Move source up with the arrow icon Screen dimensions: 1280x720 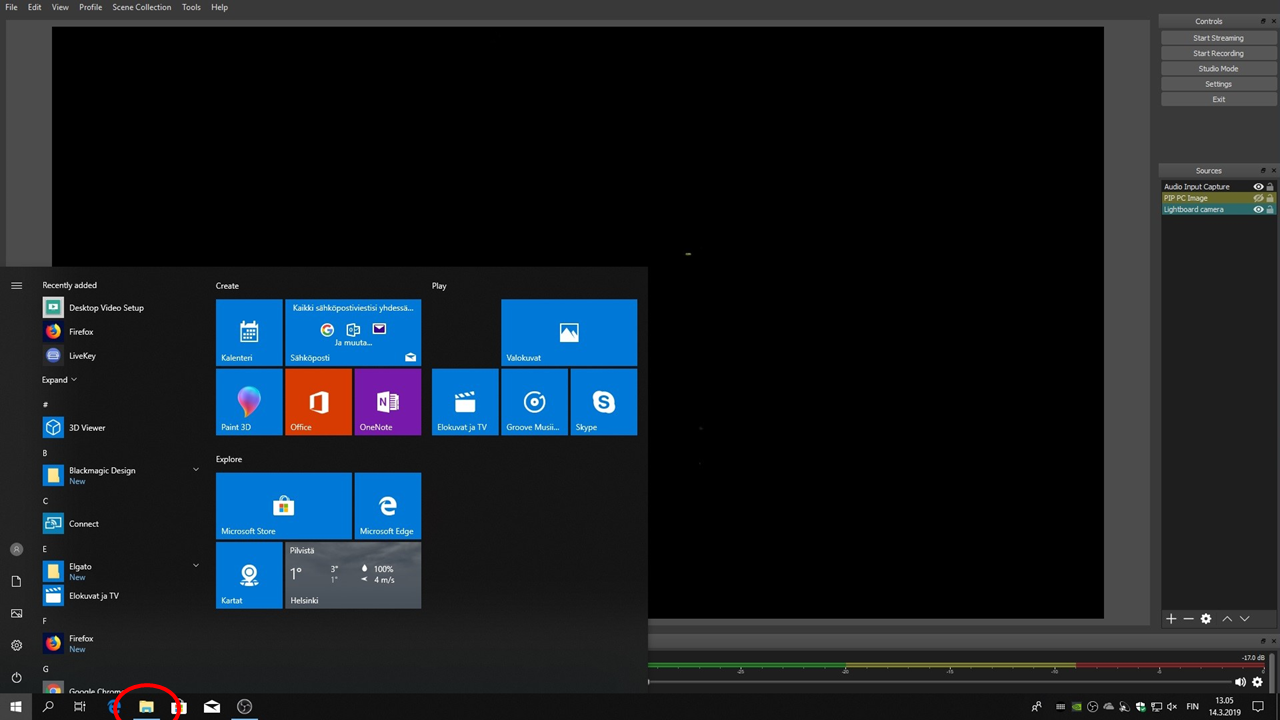pos(1227,619)
